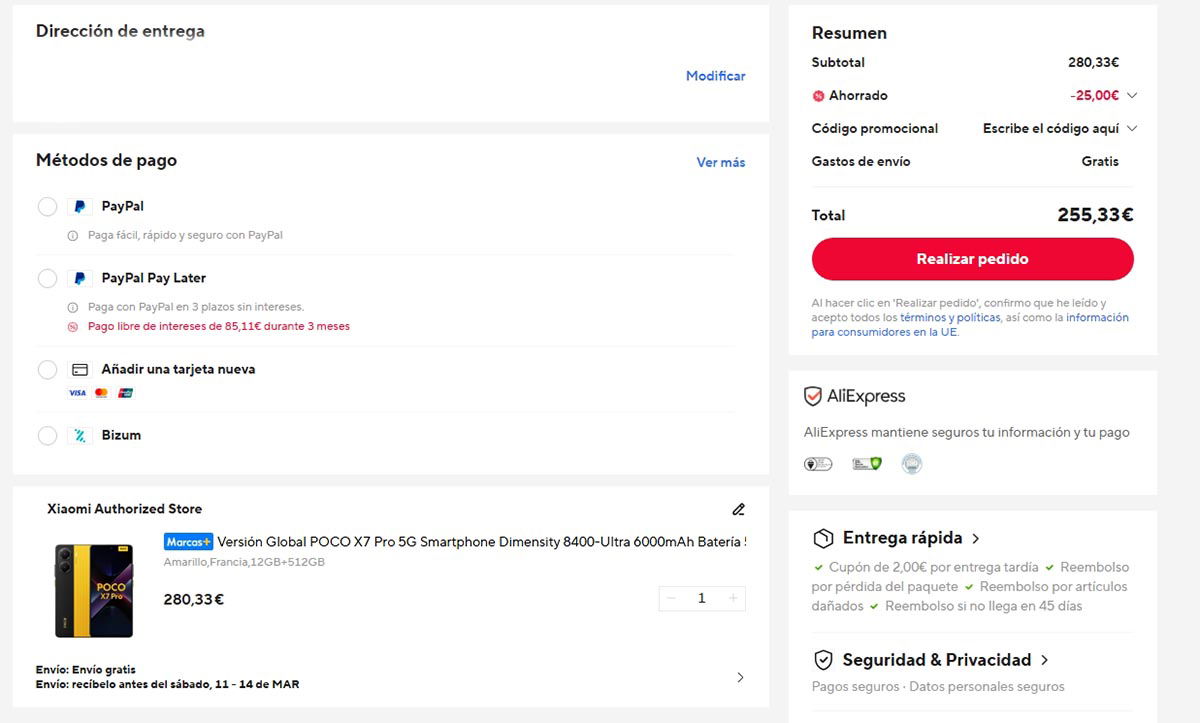Select PayPal as payment method
Viewport: 1200px width, 723px height.
(x=47, y=206)
